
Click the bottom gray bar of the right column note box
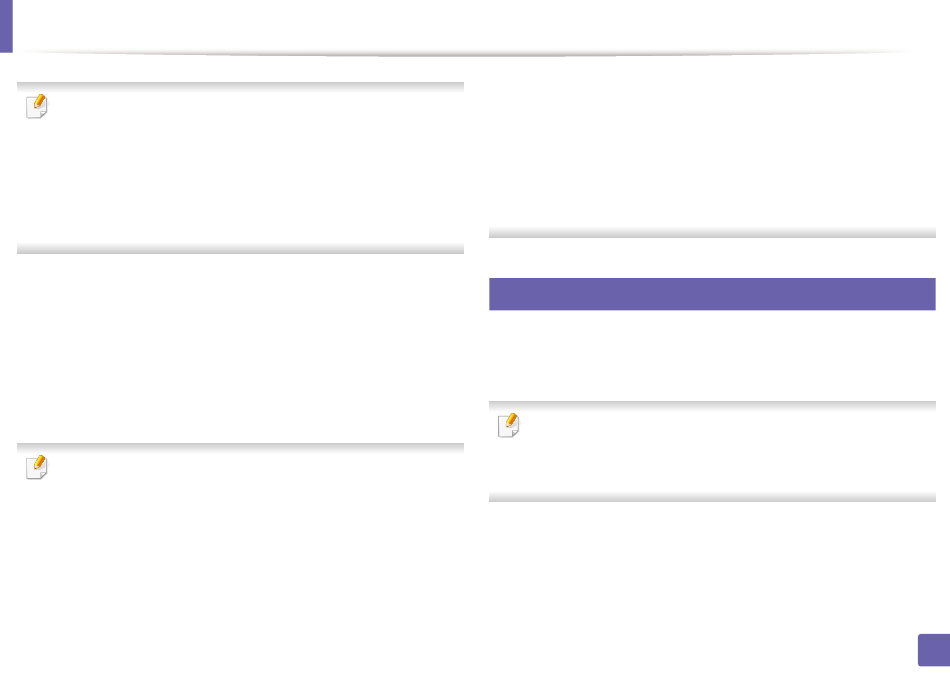(x=712, y=497)
